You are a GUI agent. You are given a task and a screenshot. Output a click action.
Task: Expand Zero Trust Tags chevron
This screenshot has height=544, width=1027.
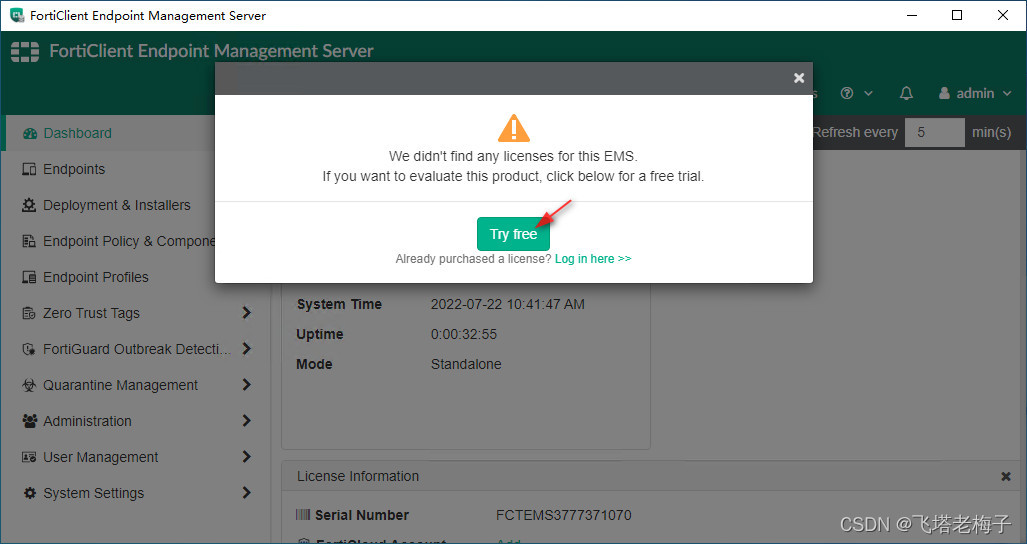coord(246,313)
